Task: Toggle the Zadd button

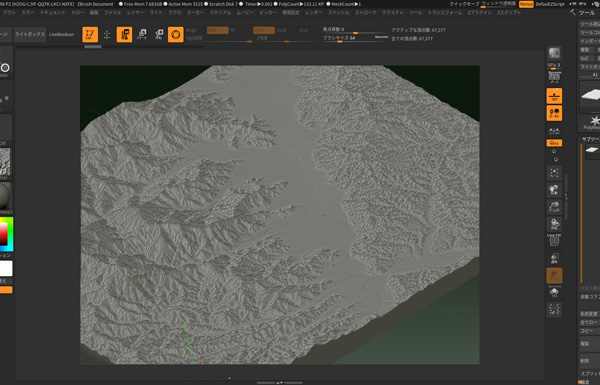Action: 264,30
